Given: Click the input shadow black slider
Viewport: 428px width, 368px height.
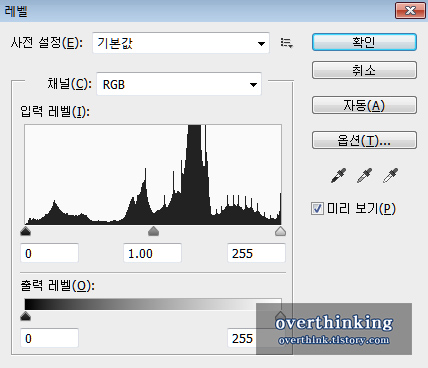Looking at the screenshot, I should tap(25, 231).
